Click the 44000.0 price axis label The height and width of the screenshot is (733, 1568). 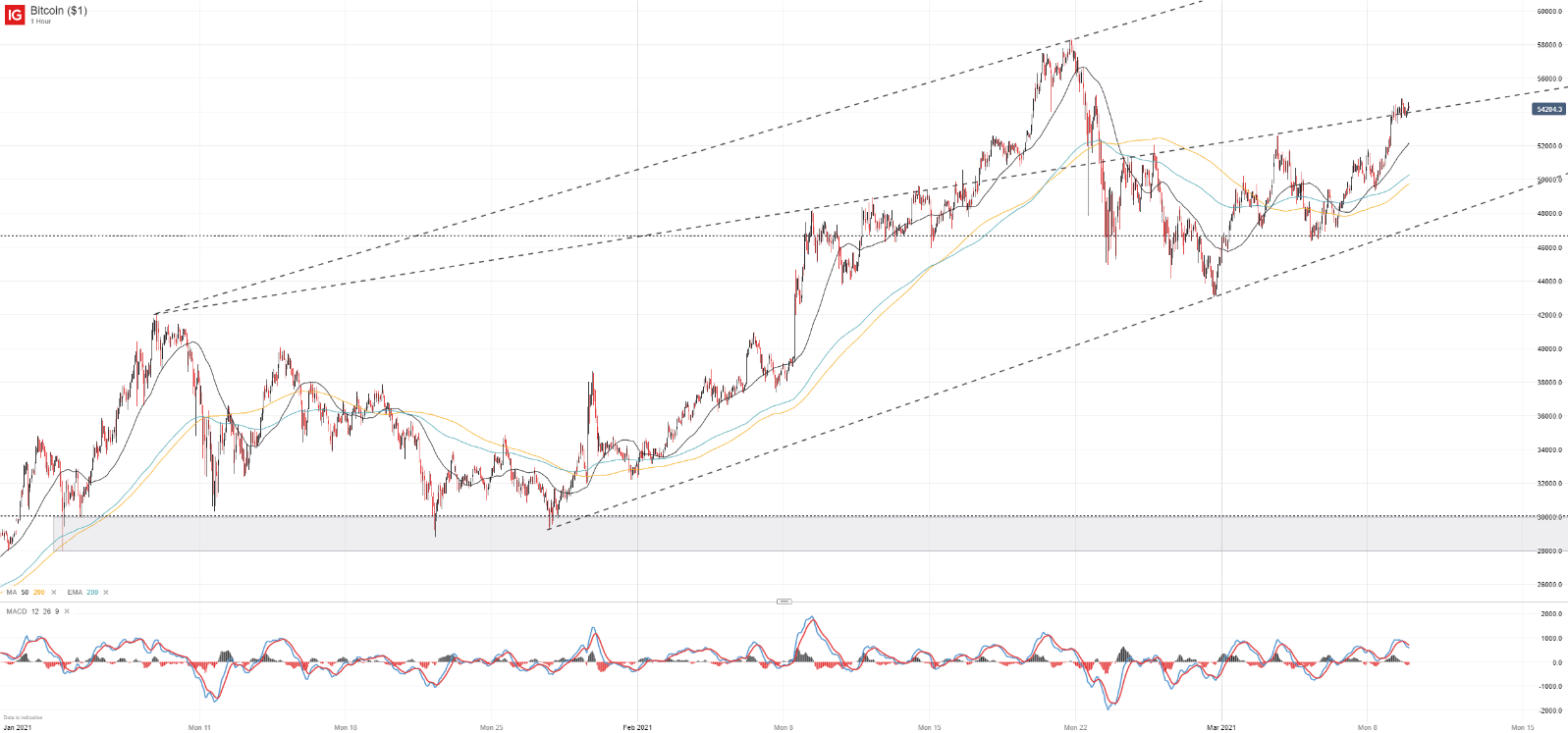pyautogui.click(x=1549, y=282)
